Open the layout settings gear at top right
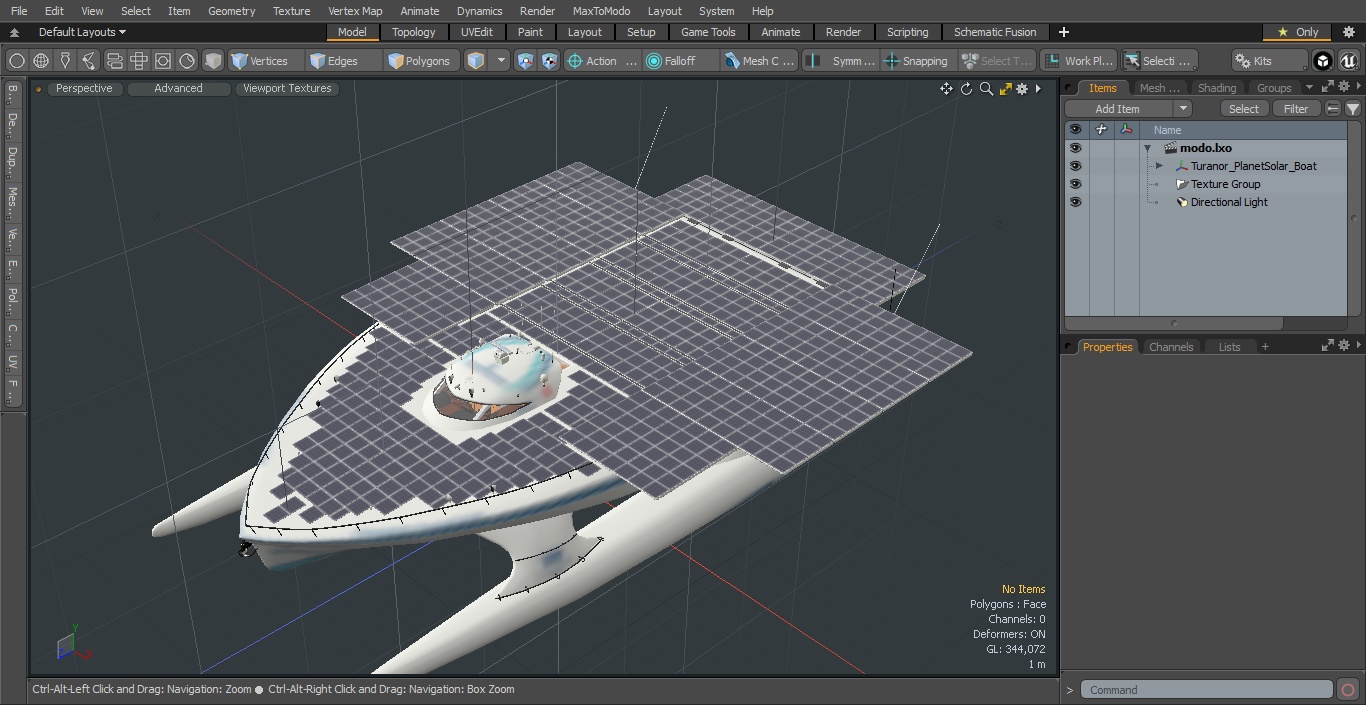1366x705 pixels. [x=1348, y=32]
